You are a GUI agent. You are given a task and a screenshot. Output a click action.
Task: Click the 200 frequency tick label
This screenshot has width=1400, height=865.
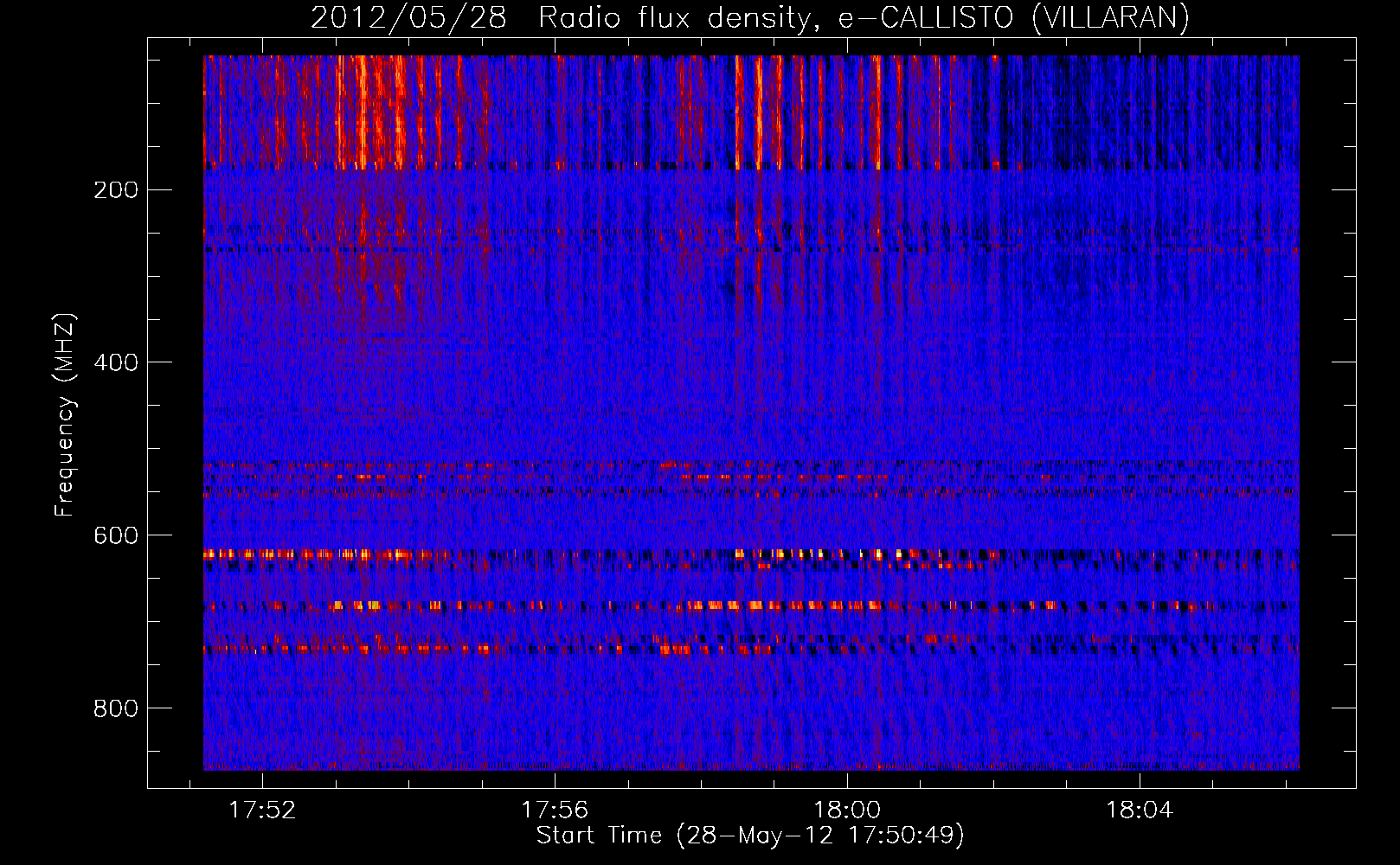(115, 190)
